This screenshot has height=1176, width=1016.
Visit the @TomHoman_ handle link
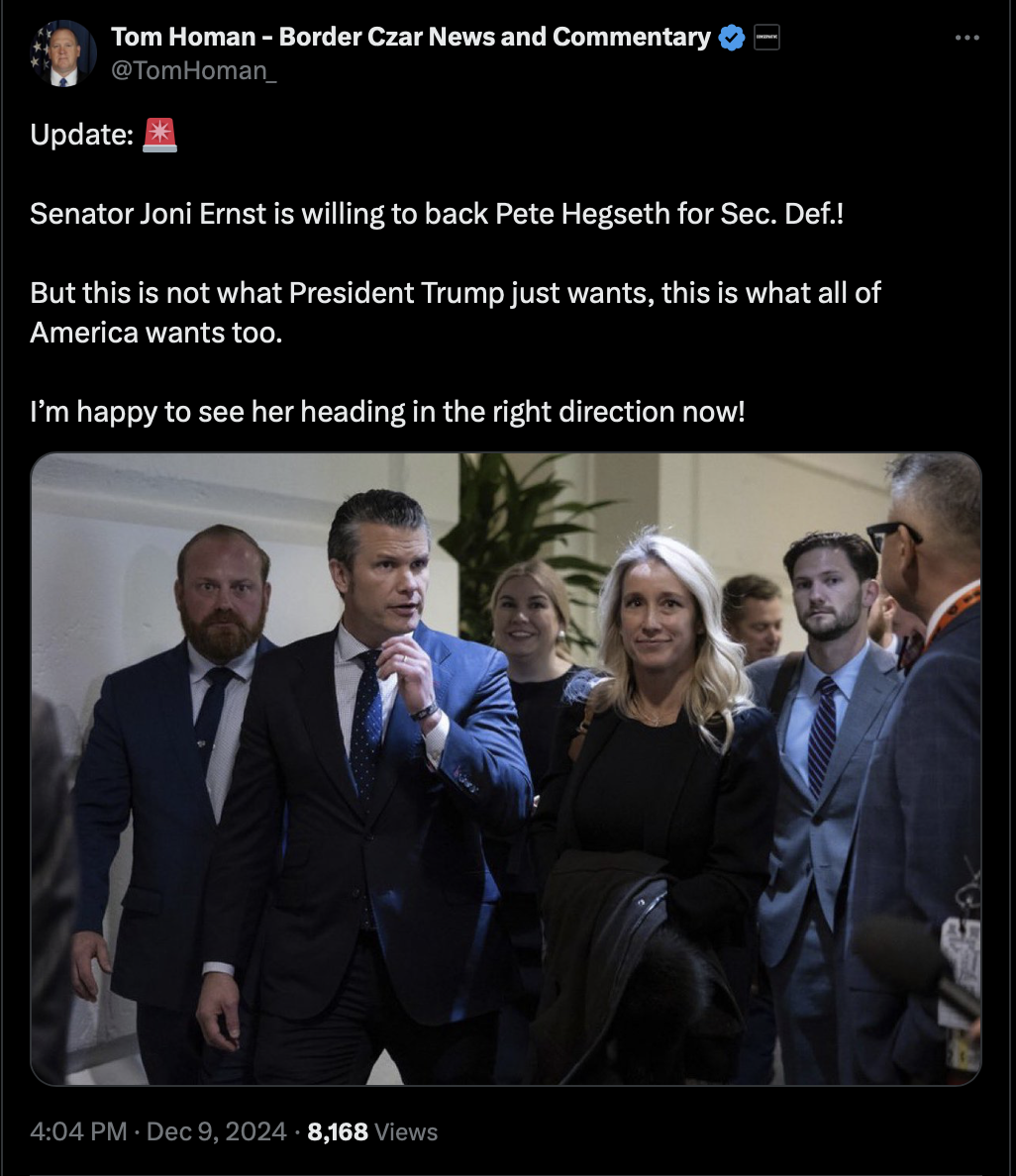(194, 70)
